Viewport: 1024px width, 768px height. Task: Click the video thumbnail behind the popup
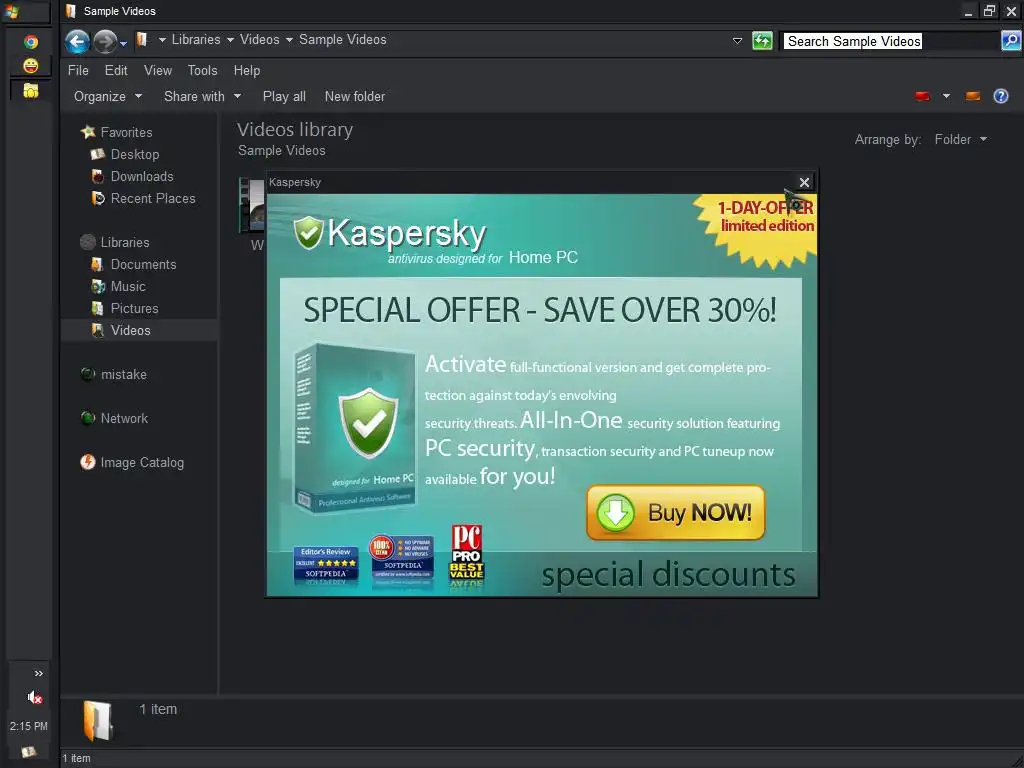point(252,205)
